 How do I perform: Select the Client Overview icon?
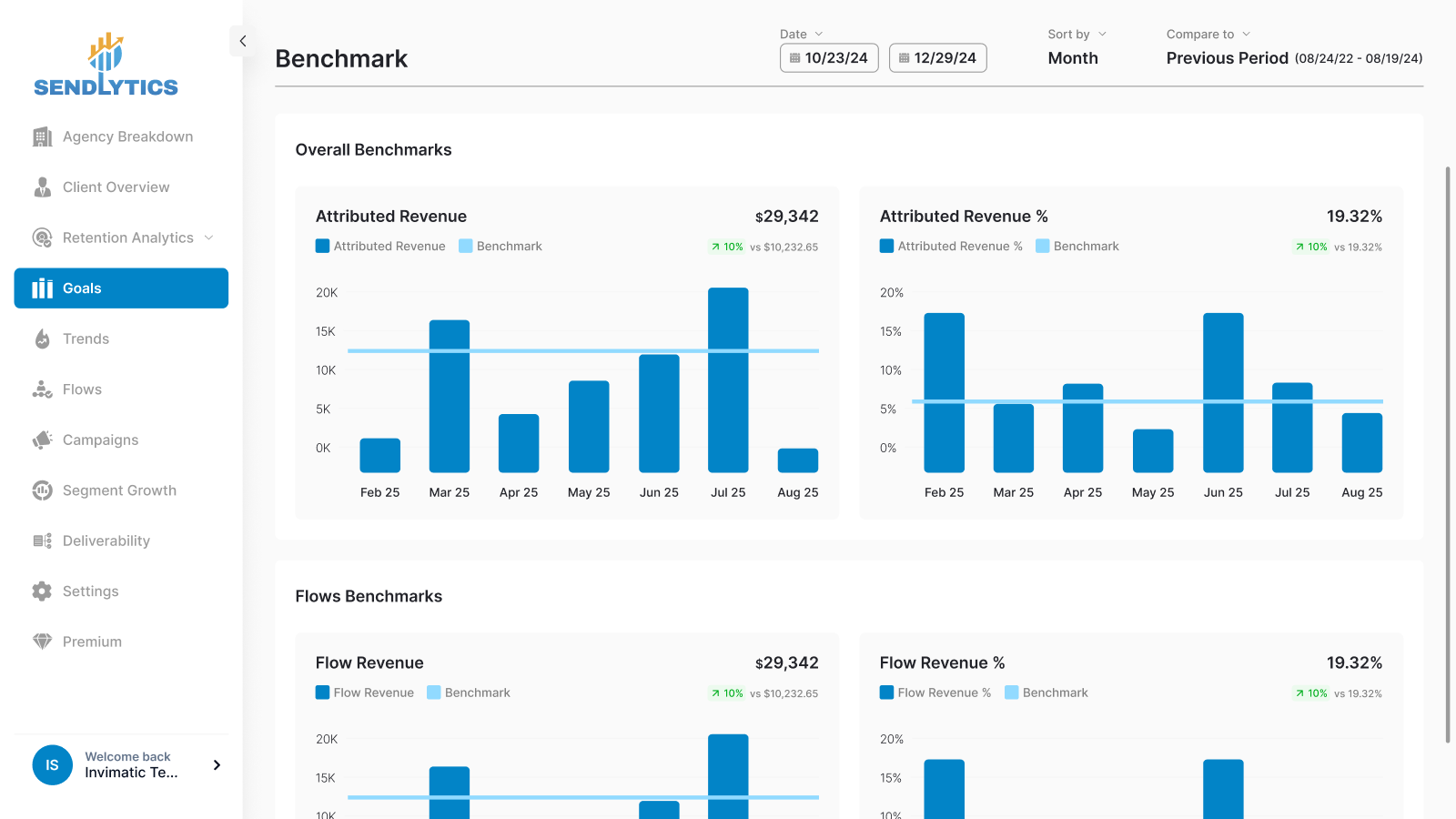click(x=42, y=187)
